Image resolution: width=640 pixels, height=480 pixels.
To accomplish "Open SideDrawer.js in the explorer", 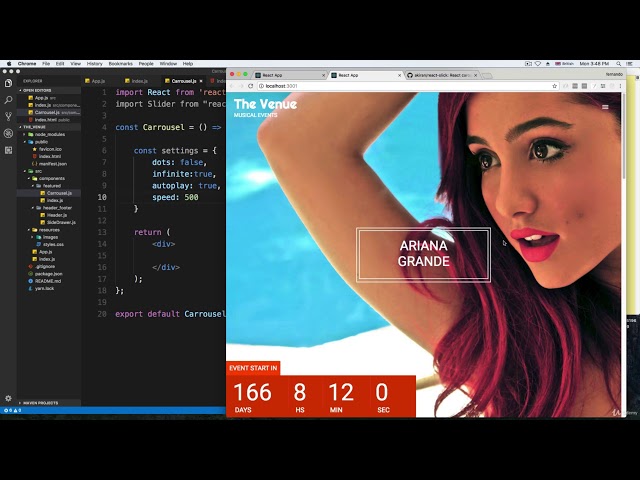I will pos(60,222).
